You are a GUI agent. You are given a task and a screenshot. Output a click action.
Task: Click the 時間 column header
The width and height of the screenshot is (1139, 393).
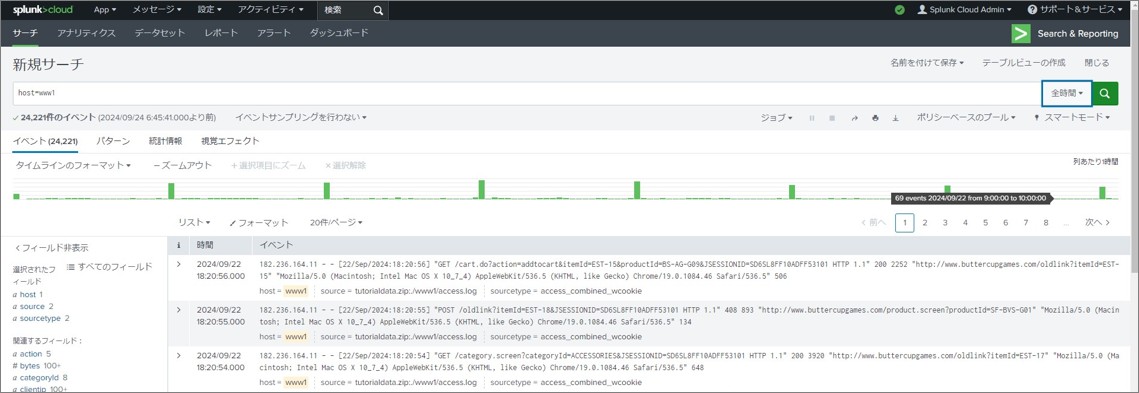point(205,246)
